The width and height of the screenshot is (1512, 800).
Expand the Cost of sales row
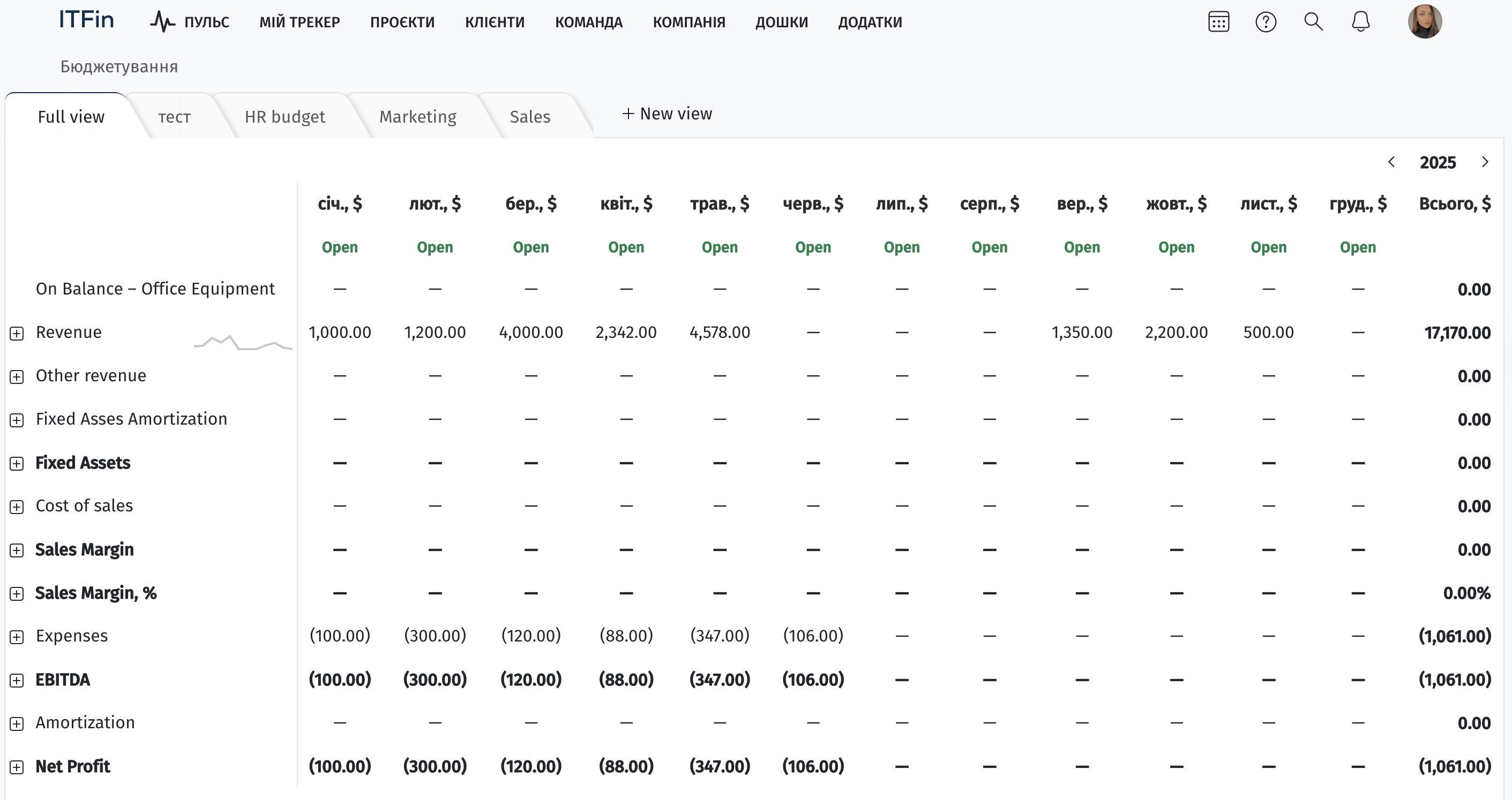[17, 507]
